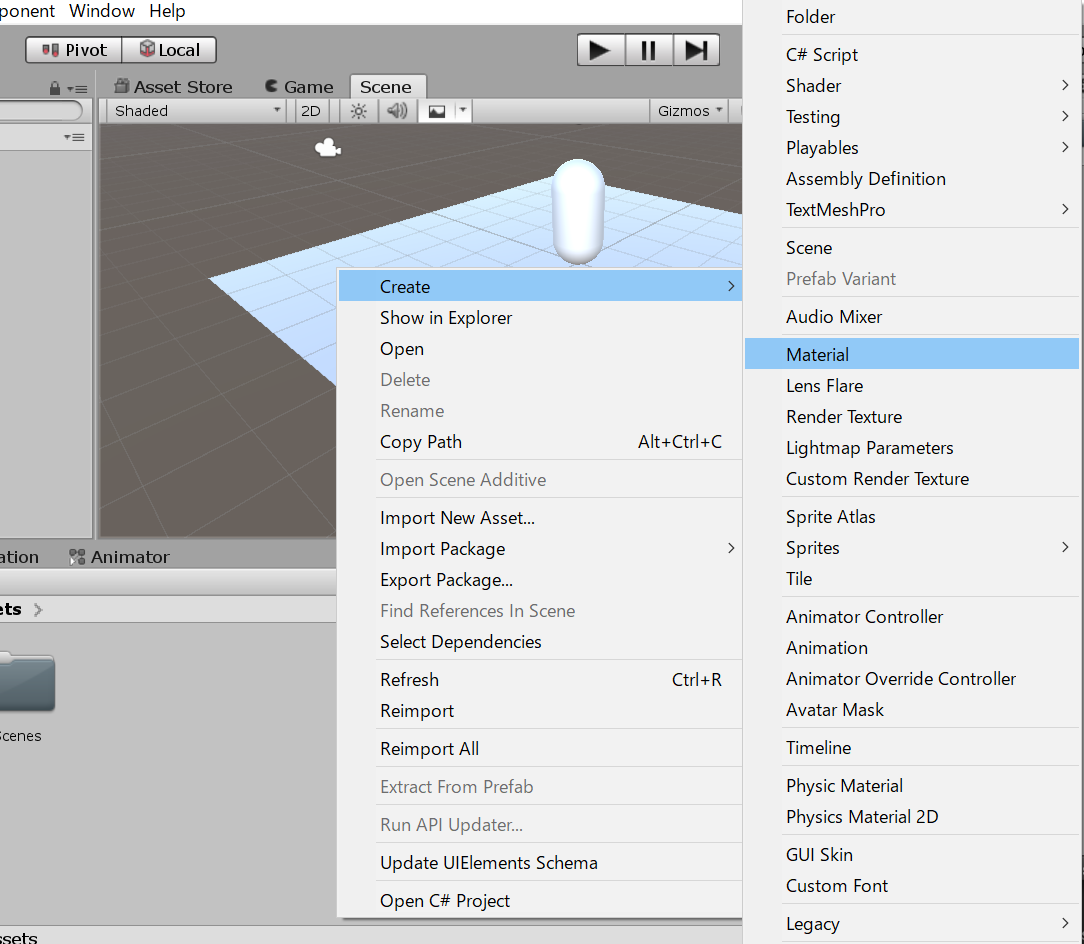The height and width of the screenshot is (944, 1084).
Task: Create an Animator Controller
Action: coord(912,616)
